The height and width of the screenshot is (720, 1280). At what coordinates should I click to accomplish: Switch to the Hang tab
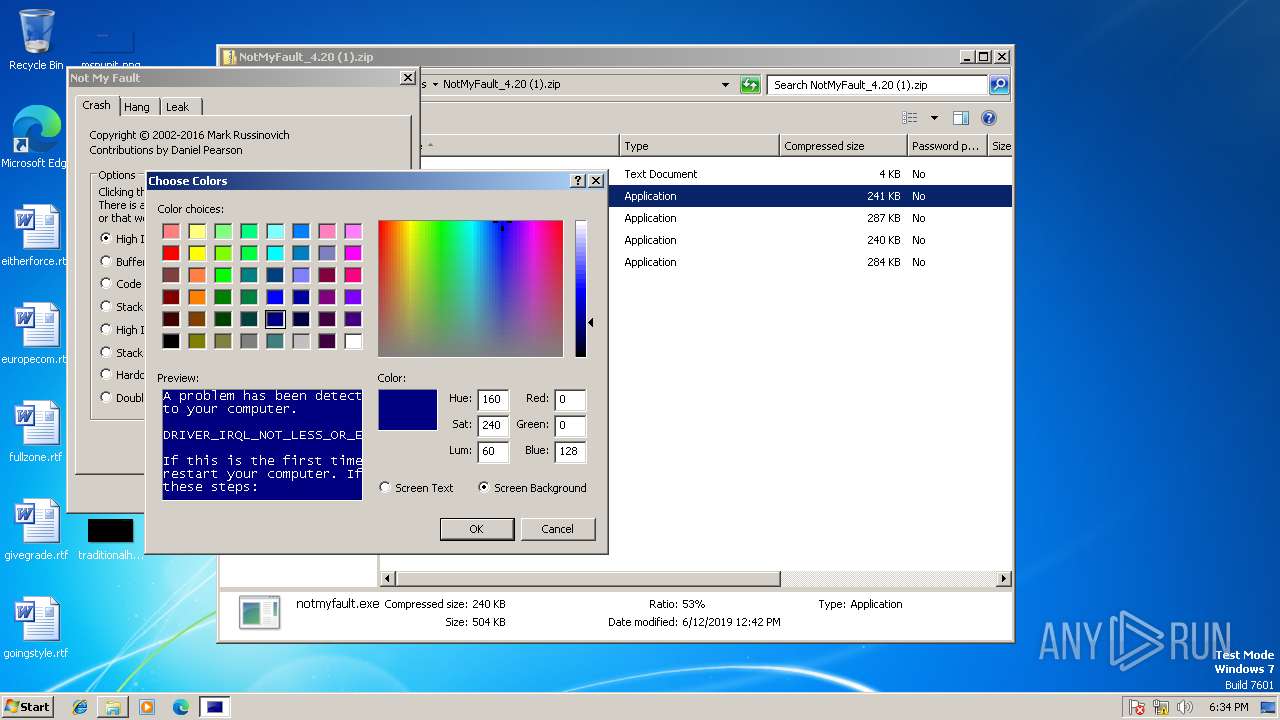point(137,107)
